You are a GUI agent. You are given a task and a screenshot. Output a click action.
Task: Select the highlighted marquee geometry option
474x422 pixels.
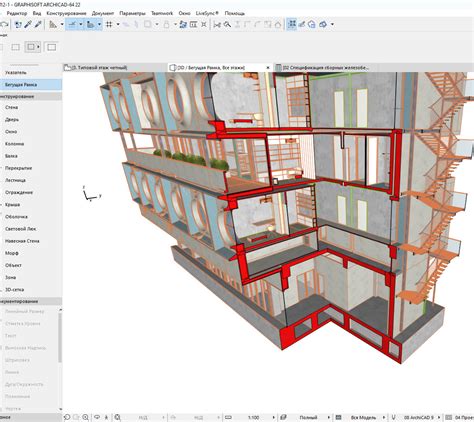32,47
